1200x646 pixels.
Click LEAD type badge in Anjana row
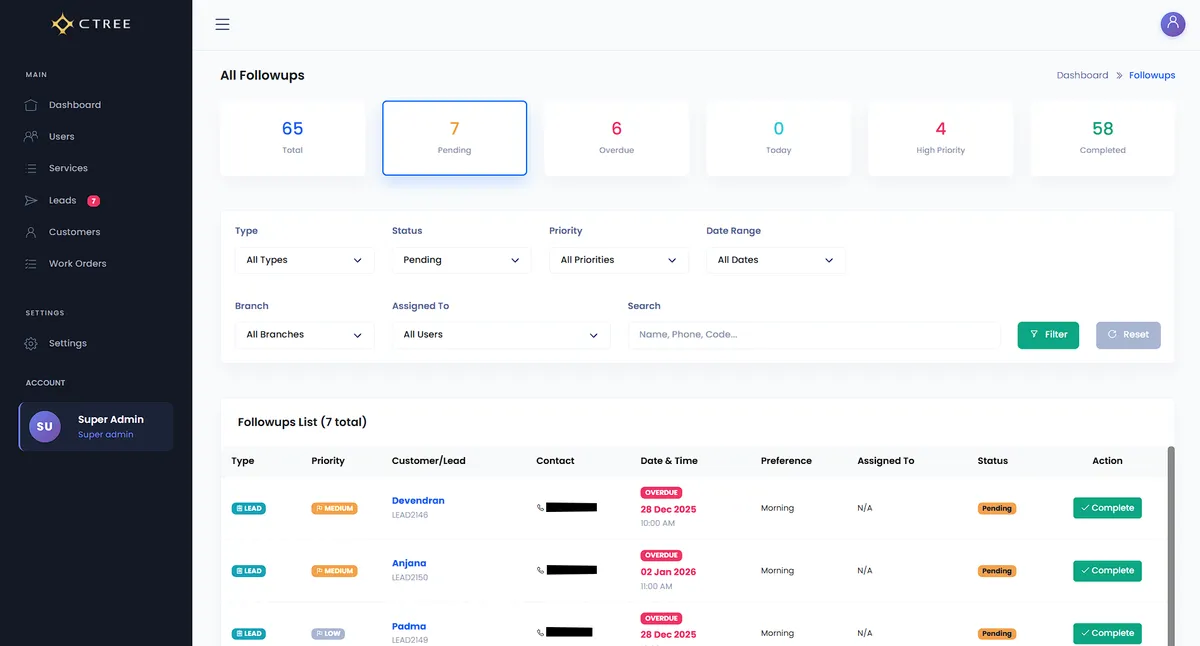[x=249, y=571]
